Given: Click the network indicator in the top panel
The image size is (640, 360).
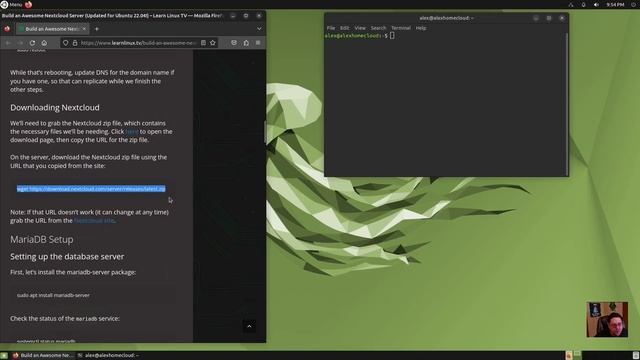Looking at the screenshot, I should click(x=571, y=4).
